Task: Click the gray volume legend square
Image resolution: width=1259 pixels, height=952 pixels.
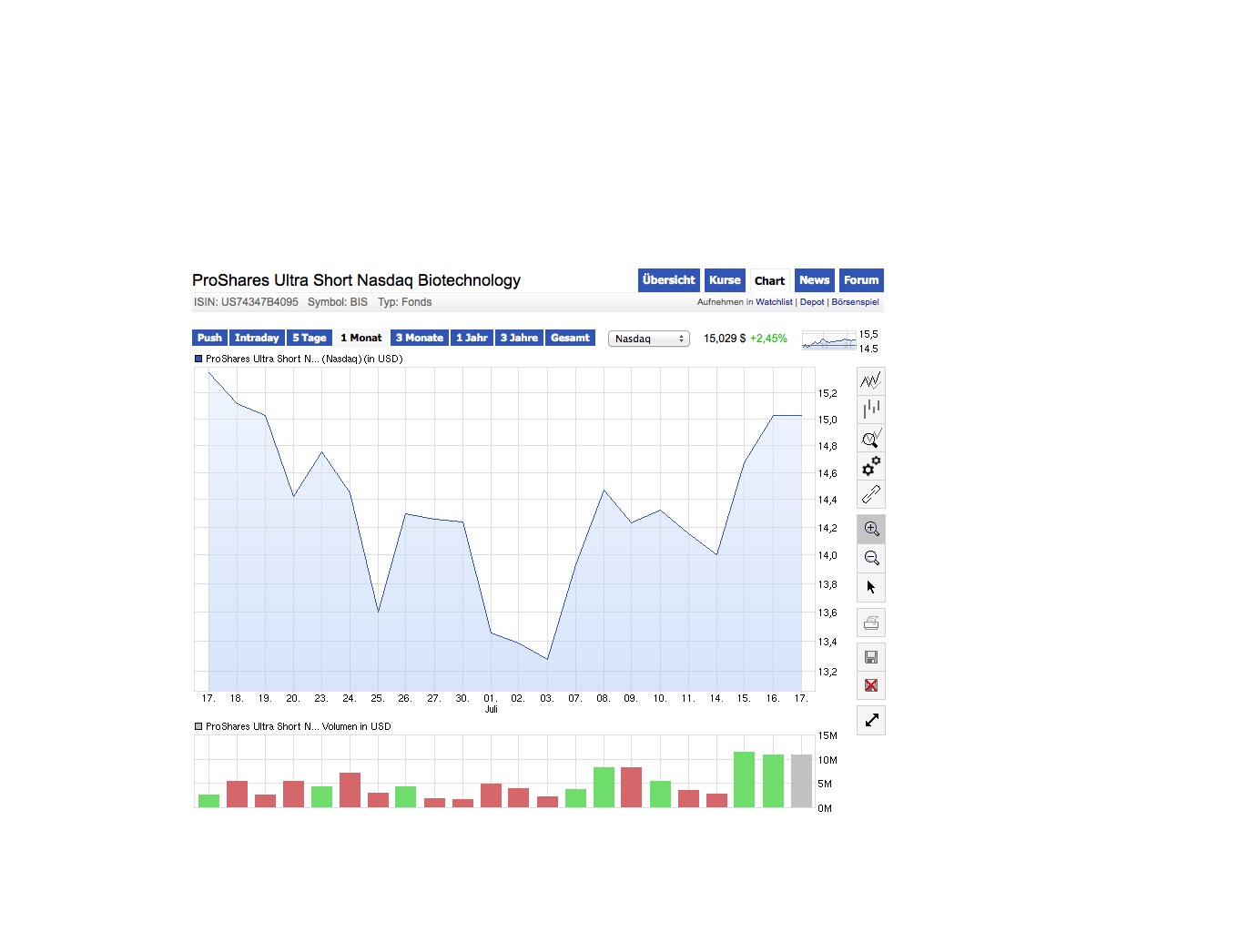Action: (198, 726)
